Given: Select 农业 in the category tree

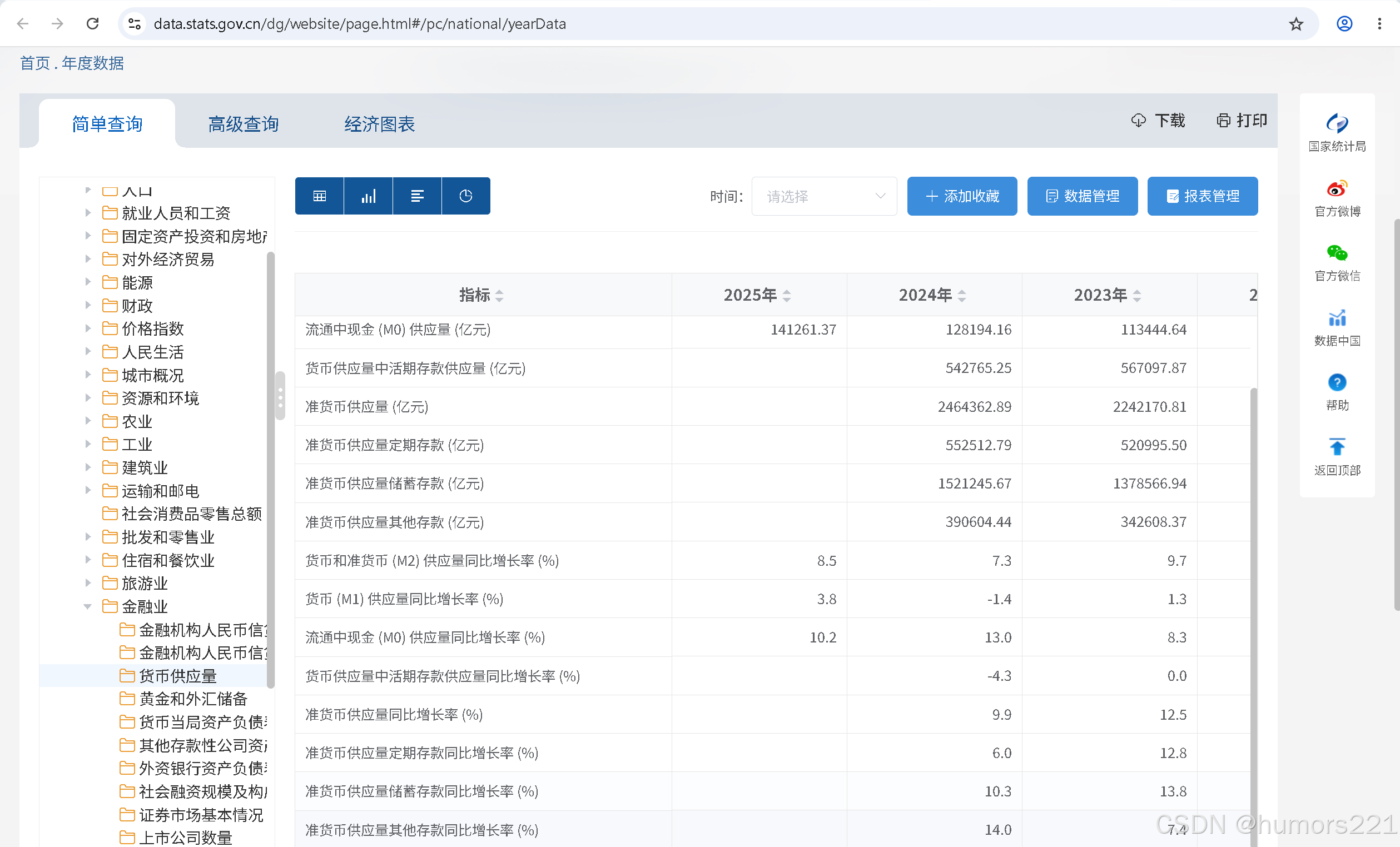Looking at the screenshot, I should coord(137,421).
